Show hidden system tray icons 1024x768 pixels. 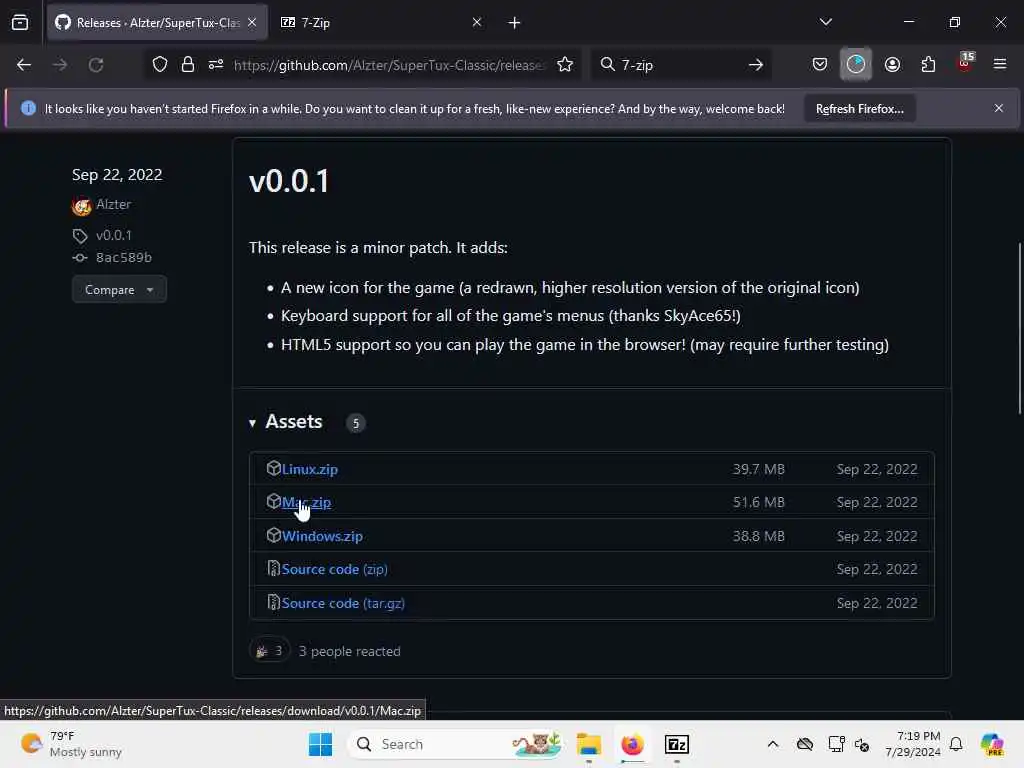click(x=773, y=744)
